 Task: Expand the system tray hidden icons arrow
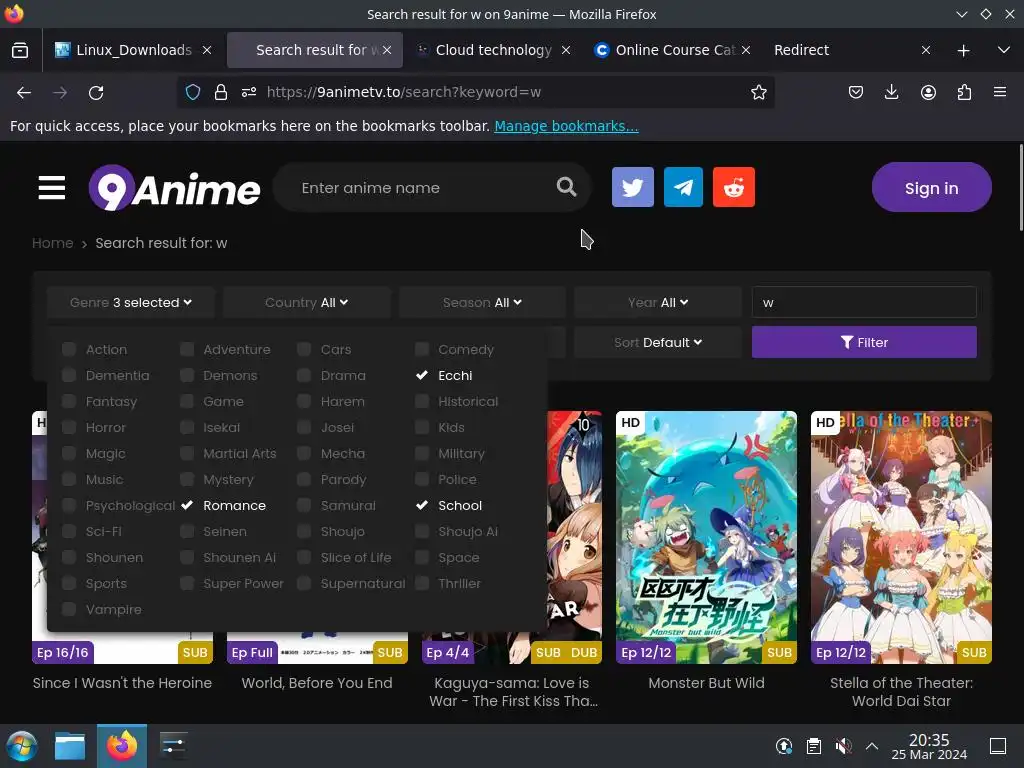tap(872, 746)
